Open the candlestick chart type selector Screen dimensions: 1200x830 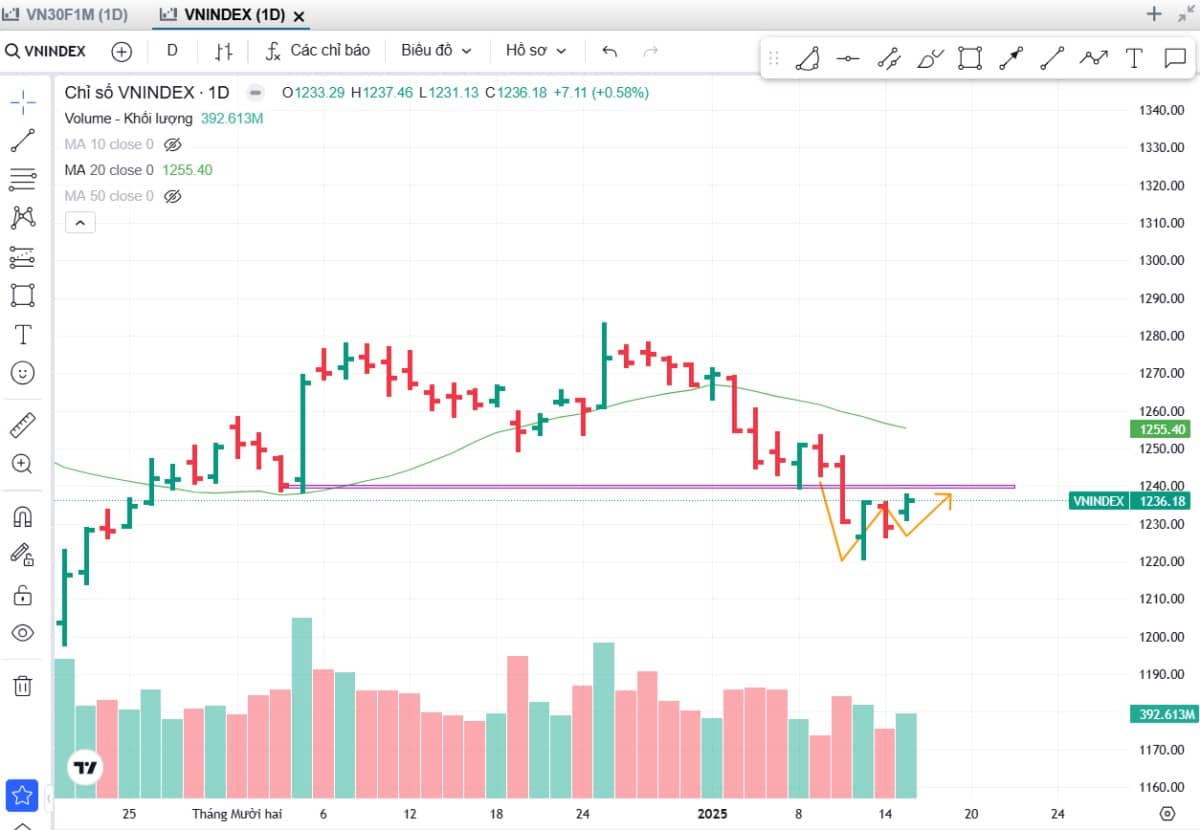click(224, 51)
